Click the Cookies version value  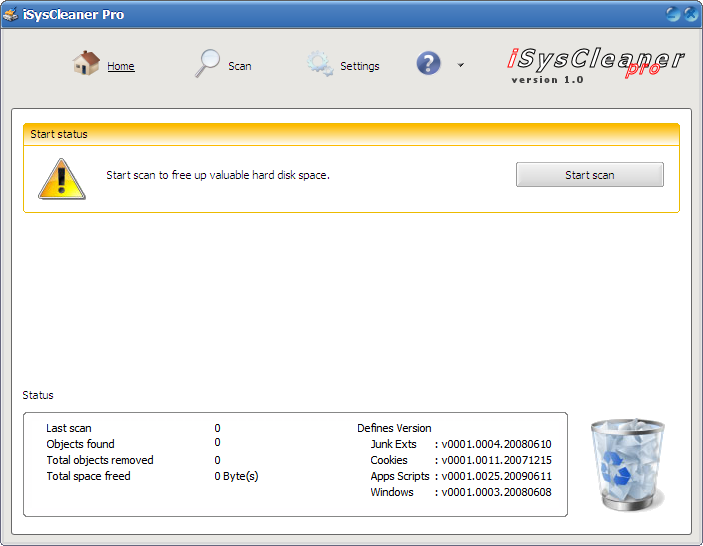[x=499, y=461]
